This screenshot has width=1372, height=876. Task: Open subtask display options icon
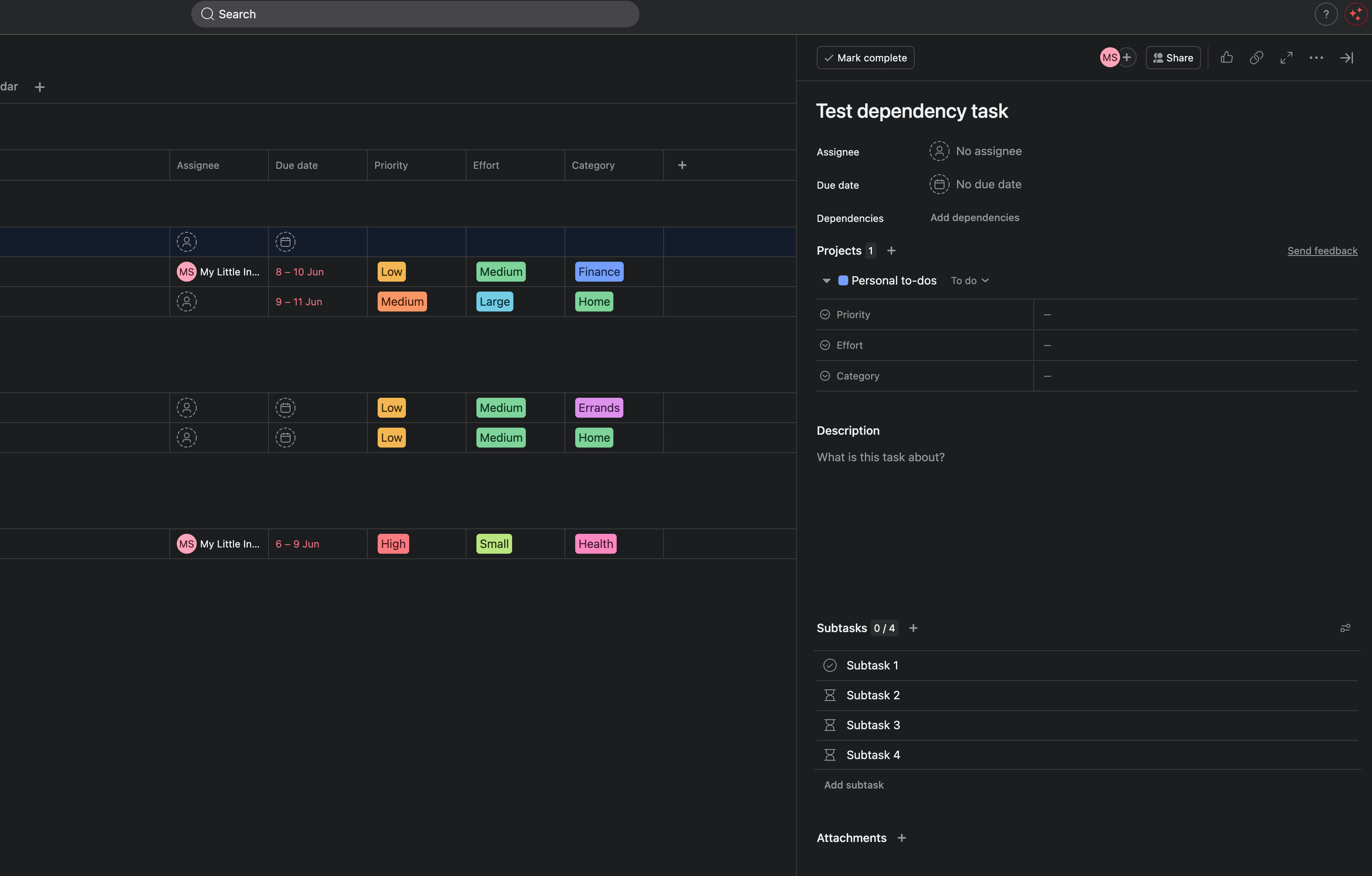click(x=1345, y=628)
